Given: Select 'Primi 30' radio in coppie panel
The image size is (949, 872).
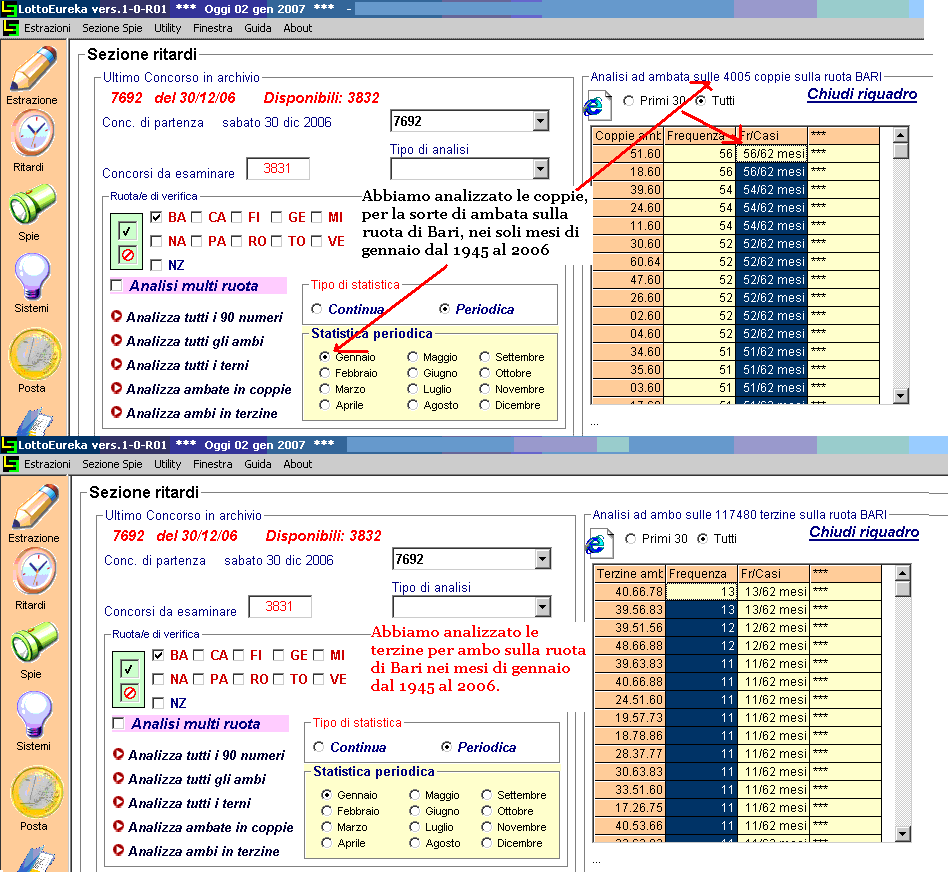Looking at the screenshot, I should [629, 100].
